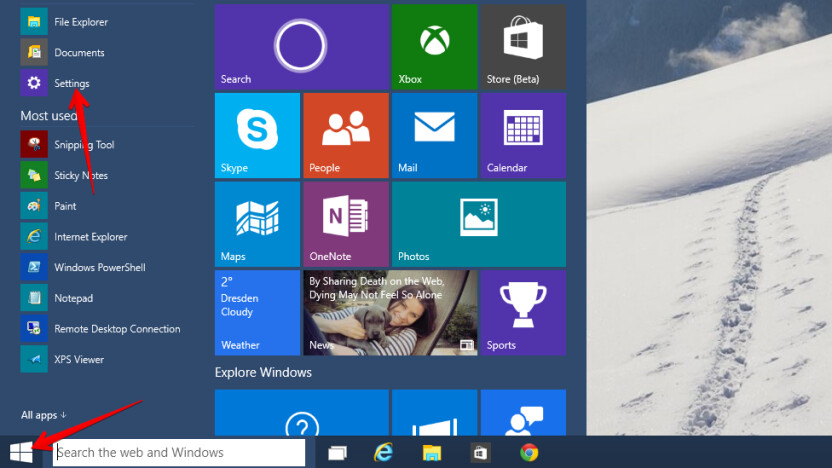Open Store from the taskbar
The image size is (832, 468).
pos(480,453)
